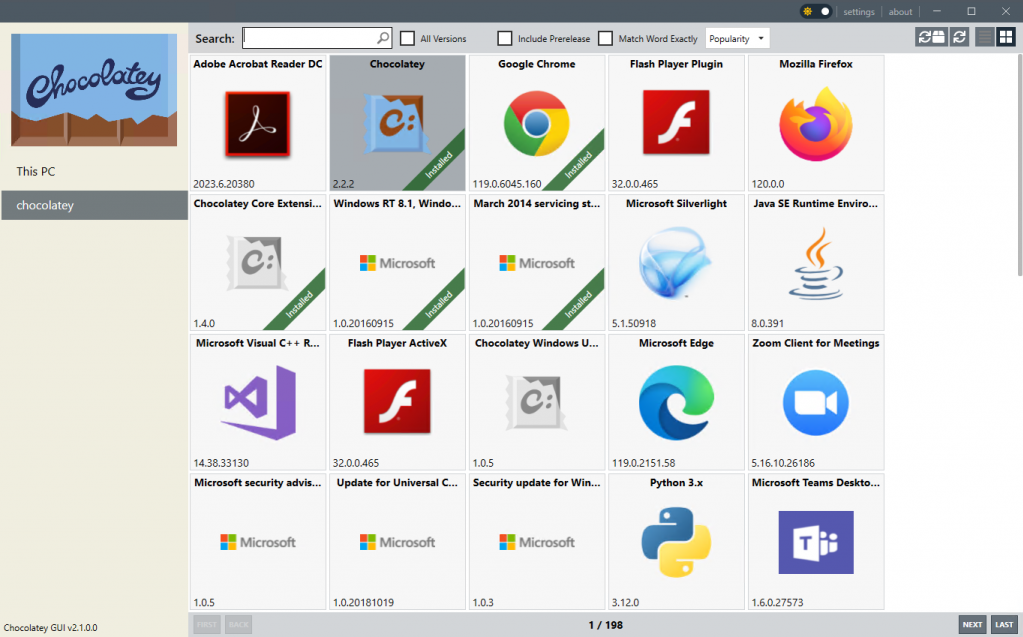Click refresh all sources icon
The width and height of the screenshot is (1023, 637).
click(931, 37)
